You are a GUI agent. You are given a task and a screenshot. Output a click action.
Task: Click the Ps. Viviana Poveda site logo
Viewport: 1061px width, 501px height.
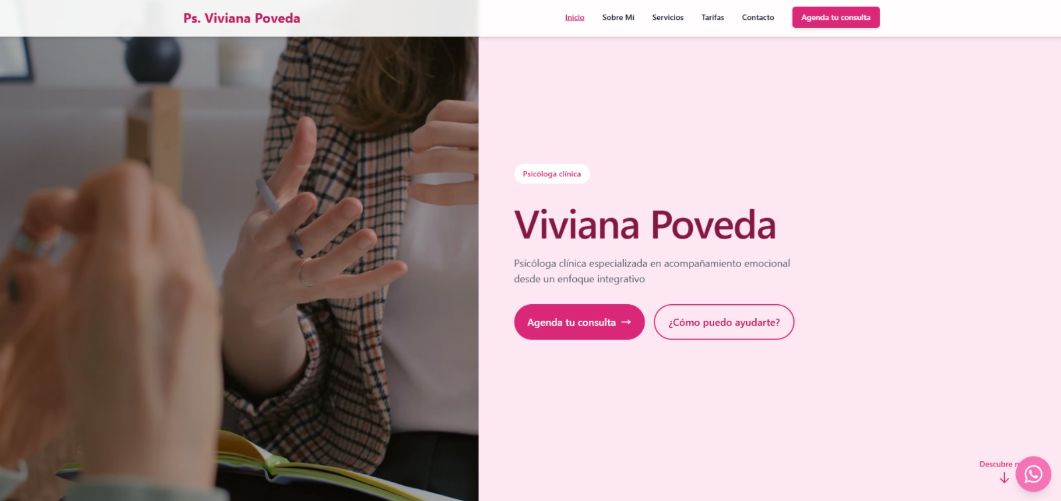(242, 18)
